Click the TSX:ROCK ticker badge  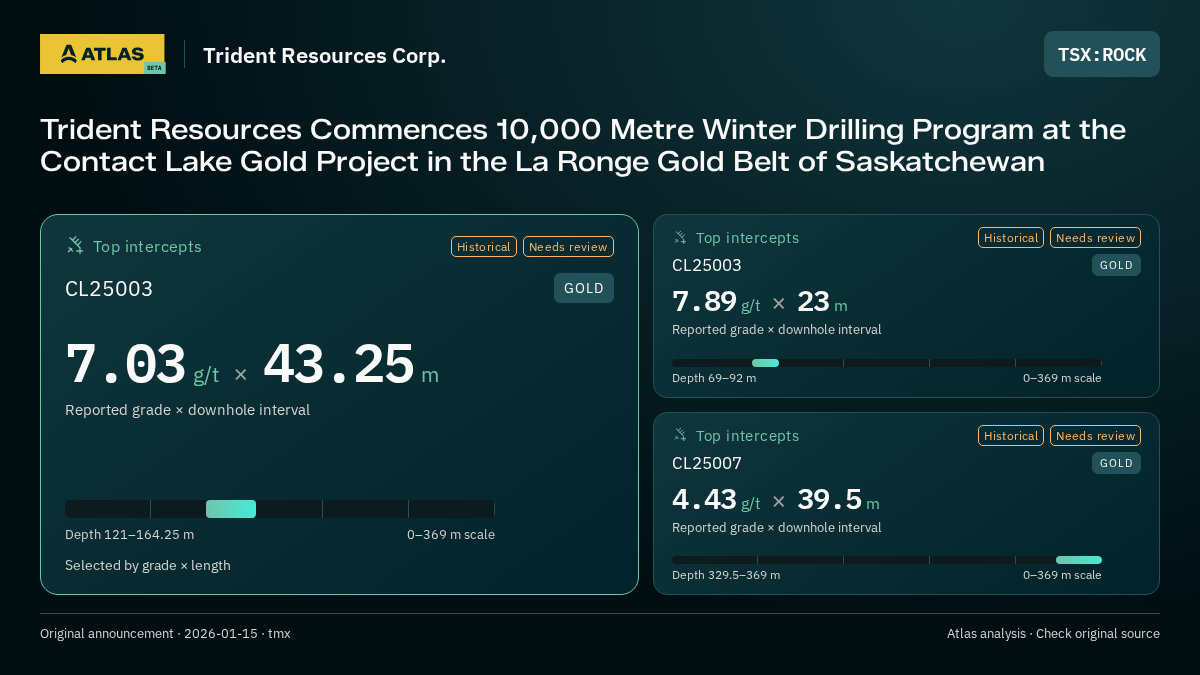pyautogui.click(x=1102, y=54)
